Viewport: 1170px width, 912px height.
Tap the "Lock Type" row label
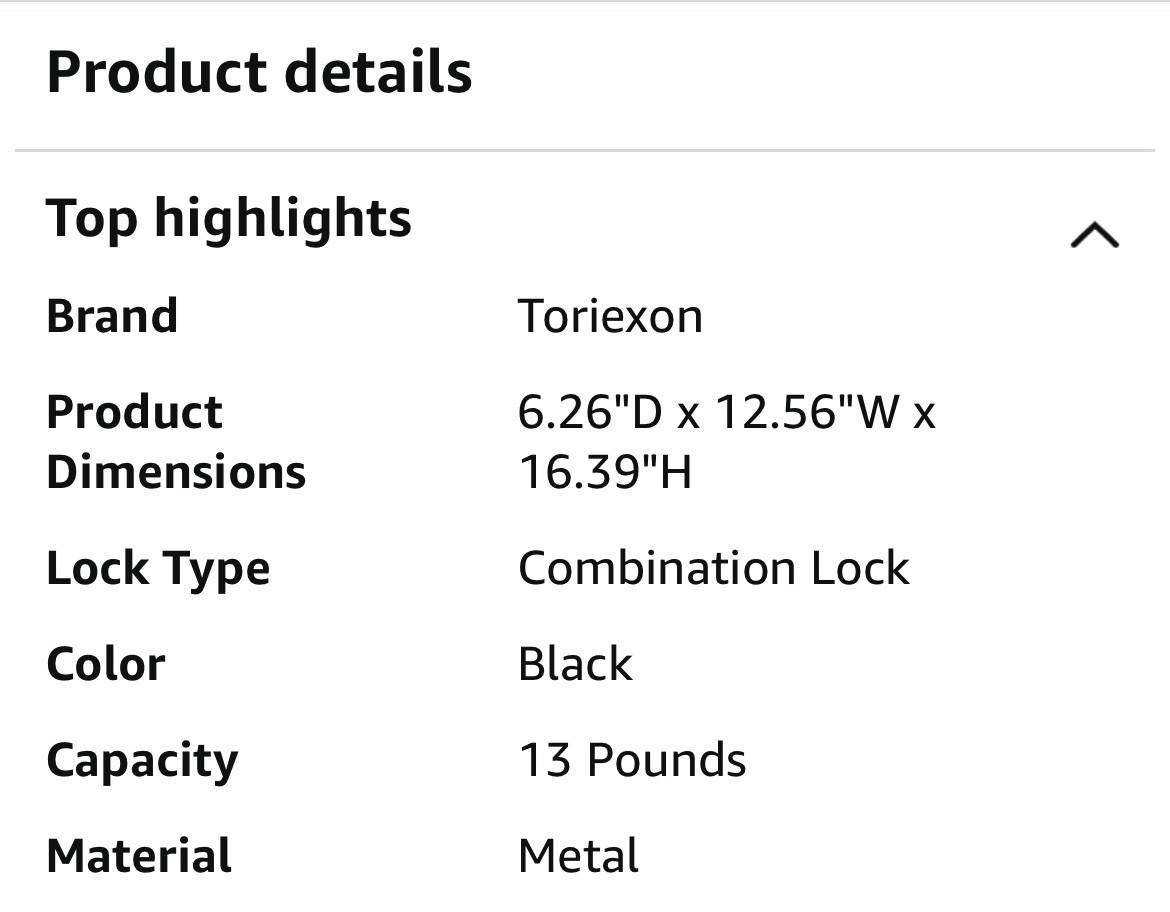pos(158,568)
